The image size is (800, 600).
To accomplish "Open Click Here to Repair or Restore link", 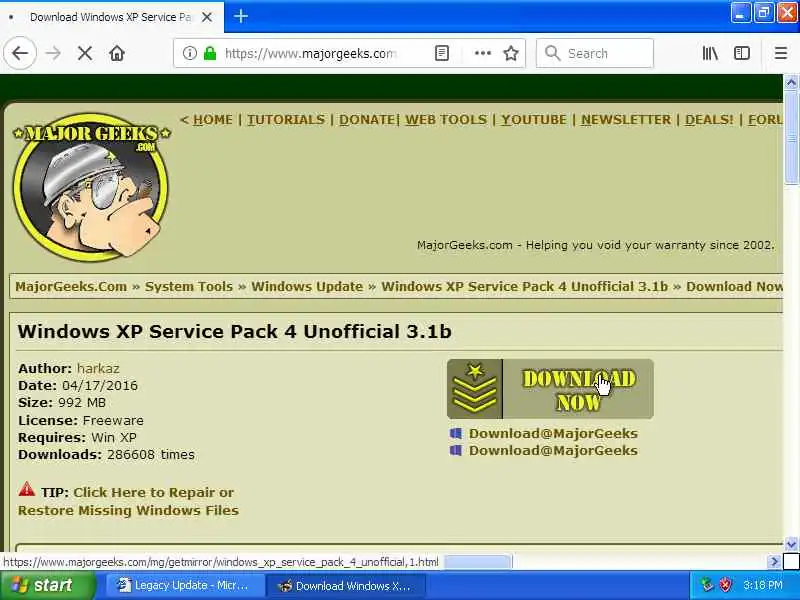I will (128, 502).
